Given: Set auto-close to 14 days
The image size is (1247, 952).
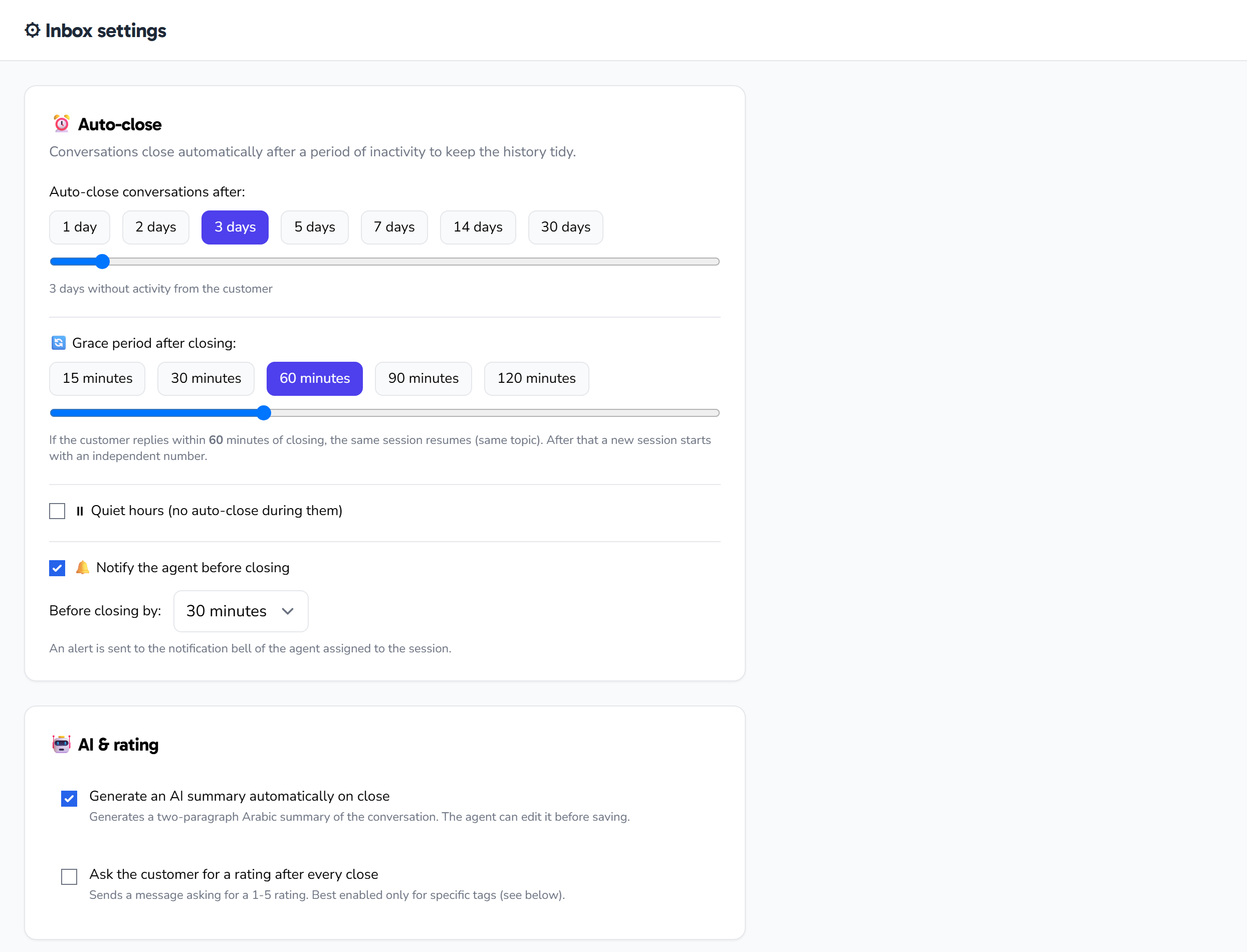Looking at the screenshot, I should coord(478,227).
